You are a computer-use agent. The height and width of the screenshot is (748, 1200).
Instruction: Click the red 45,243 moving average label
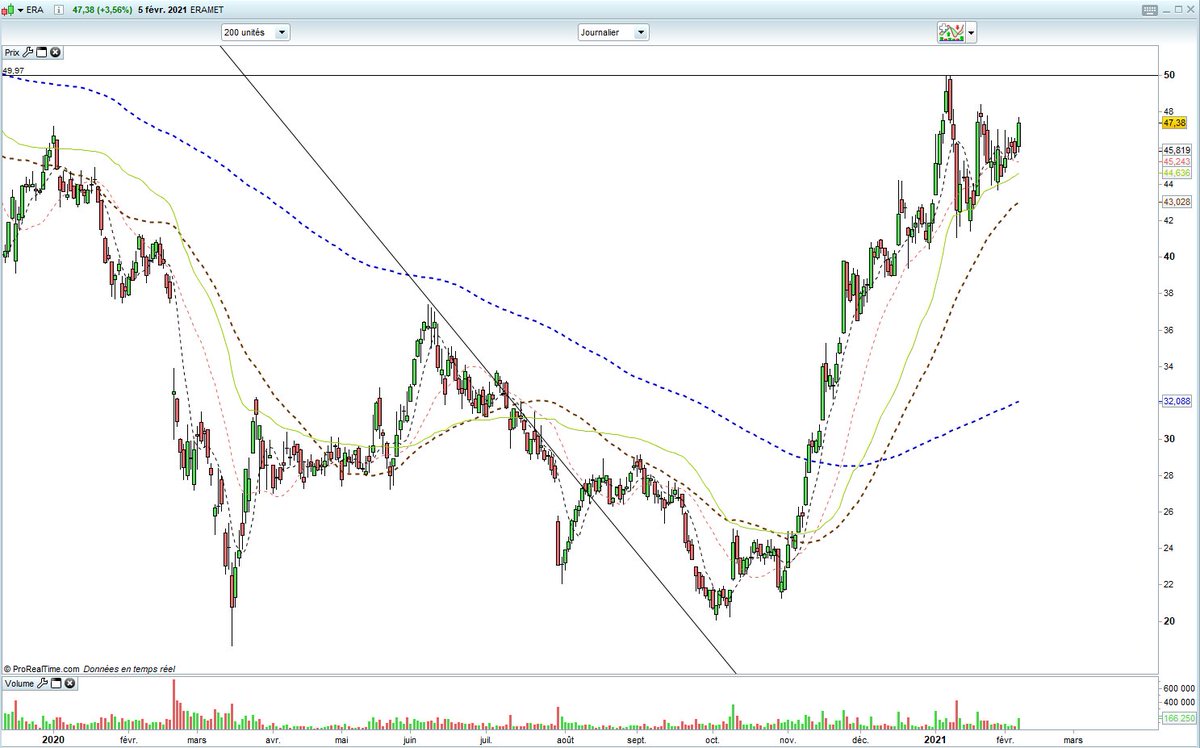[x=1176, y=161]
